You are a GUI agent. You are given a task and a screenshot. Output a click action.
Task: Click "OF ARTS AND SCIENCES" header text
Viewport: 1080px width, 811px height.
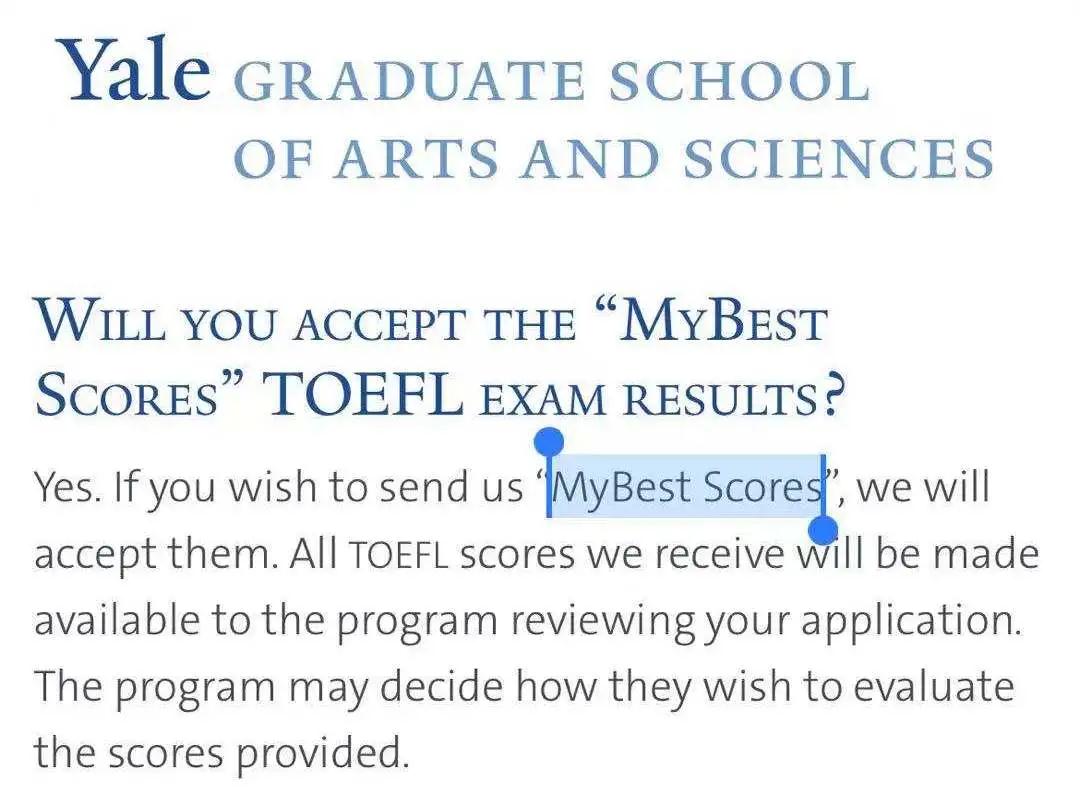pyautogui.click(x=613, y=160)
